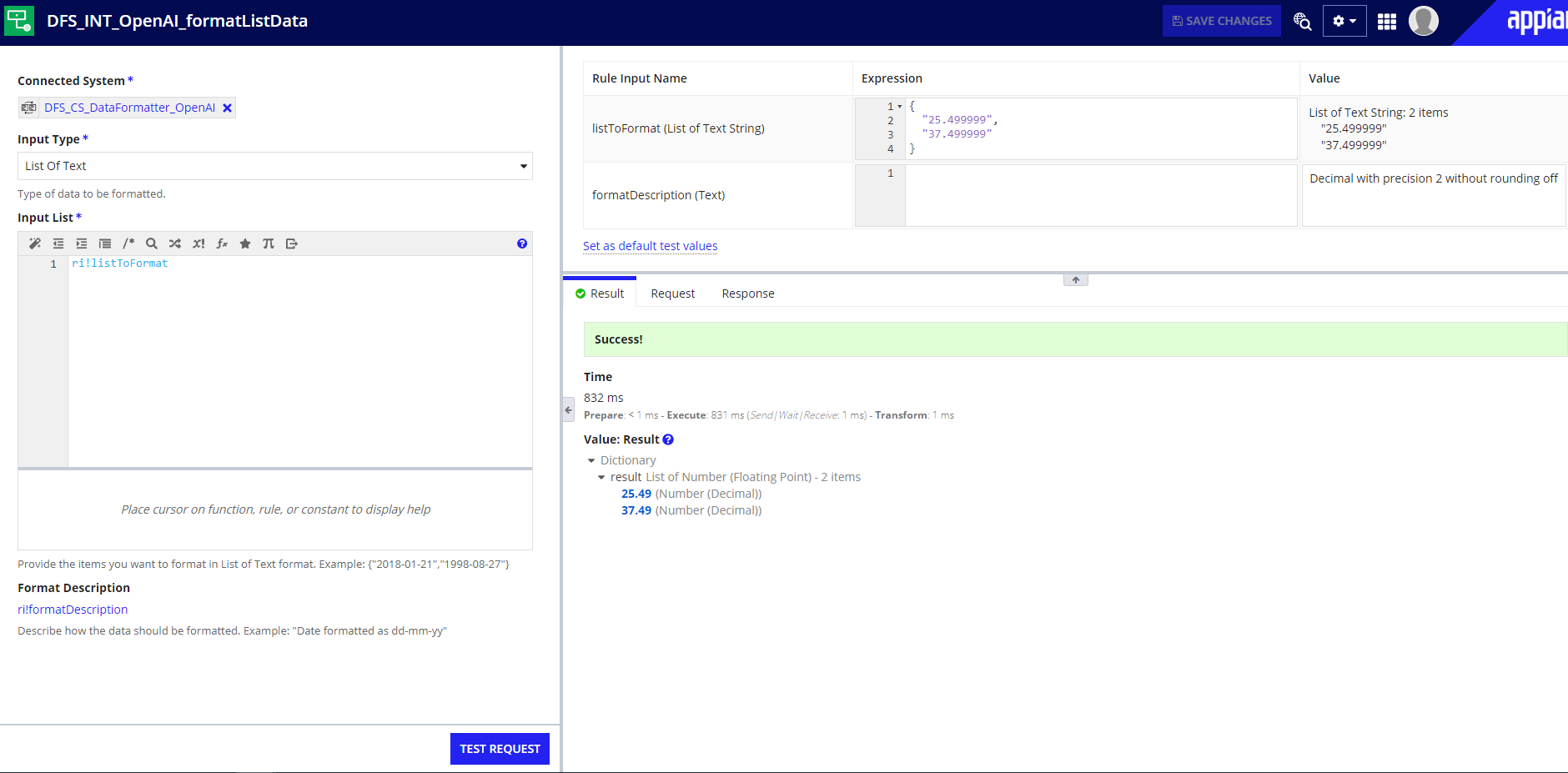This screenshot has height=773, width=1568.
Task: Open the settings gear dropdown menu
Action: [1344, 21]
